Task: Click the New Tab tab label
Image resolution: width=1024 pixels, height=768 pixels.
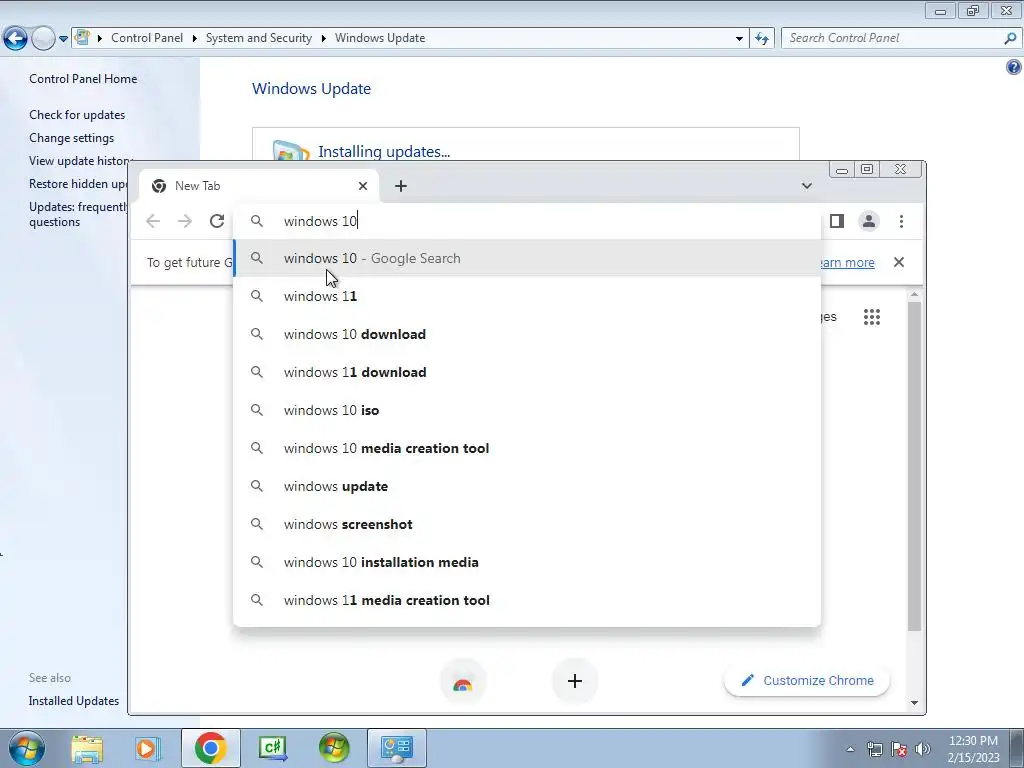Action: 197,186
